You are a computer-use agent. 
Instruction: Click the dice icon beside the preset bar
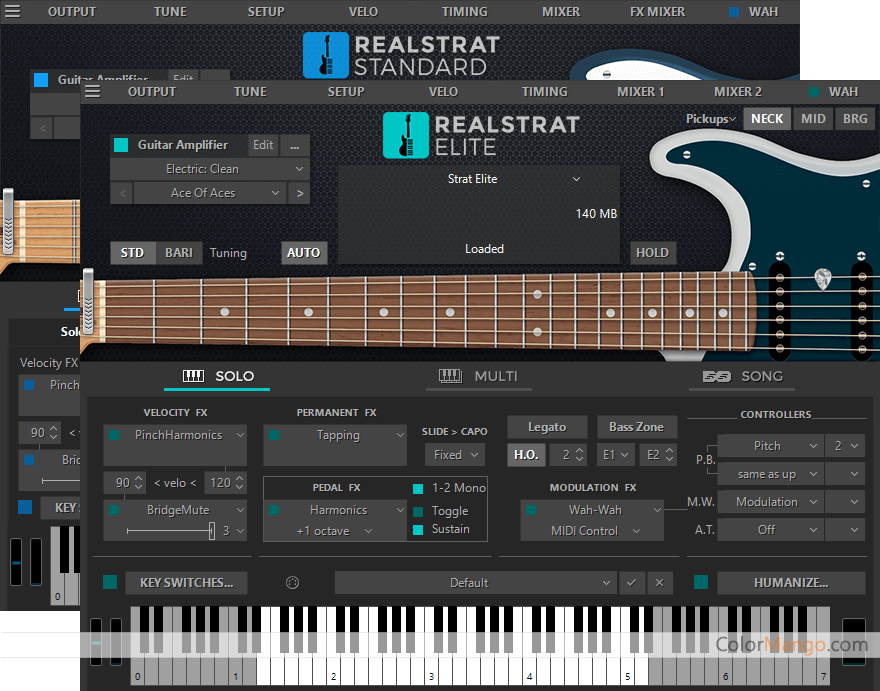point(292,583)
